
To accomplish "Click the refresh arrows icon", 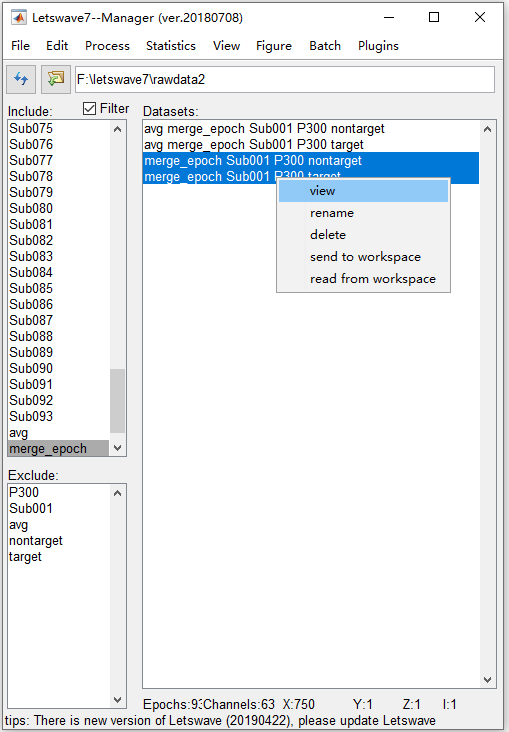I will (21, 79).
